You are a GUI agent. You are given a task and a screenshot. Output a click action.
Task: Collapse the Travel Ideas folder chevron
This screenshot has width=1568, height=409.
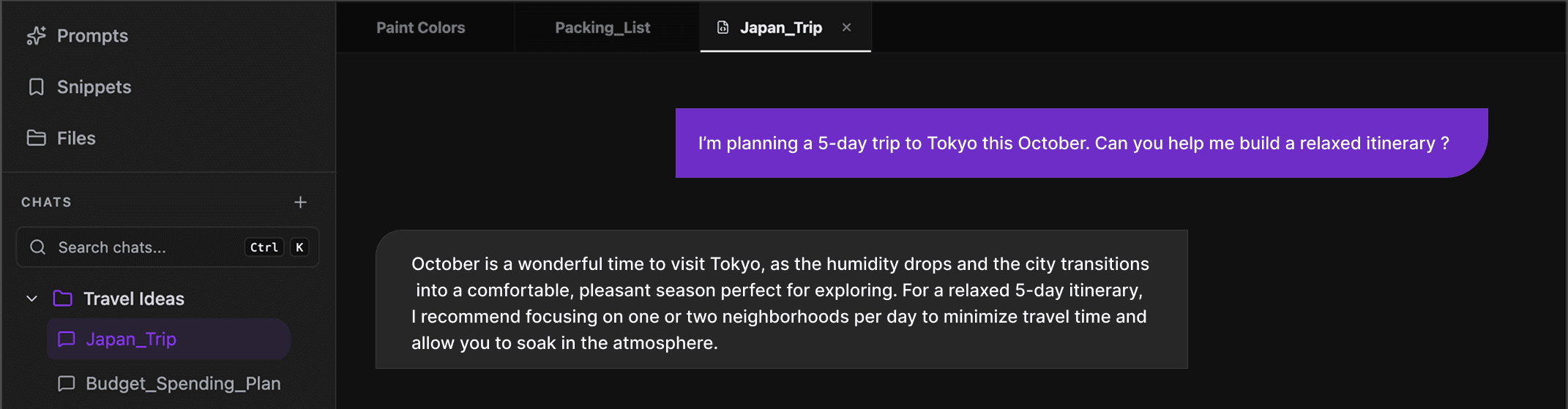pyautogui.click(x=31, y=299)
